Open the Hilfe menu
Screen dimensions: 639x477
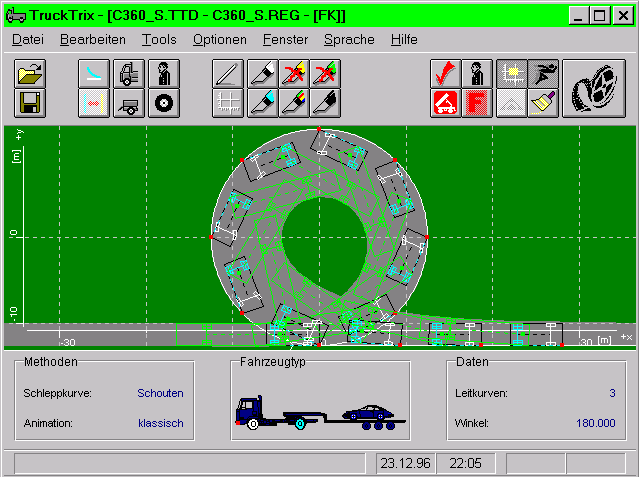click(404, 40)
